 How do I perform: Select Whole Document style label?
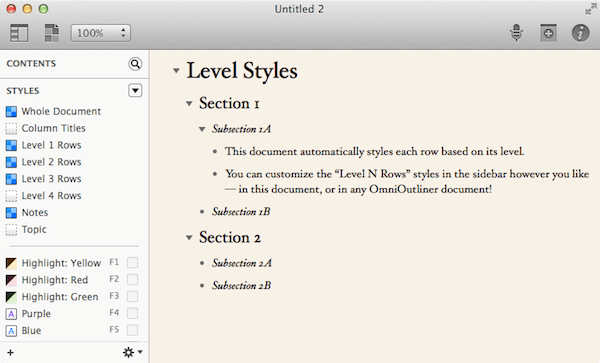point(61,111)
